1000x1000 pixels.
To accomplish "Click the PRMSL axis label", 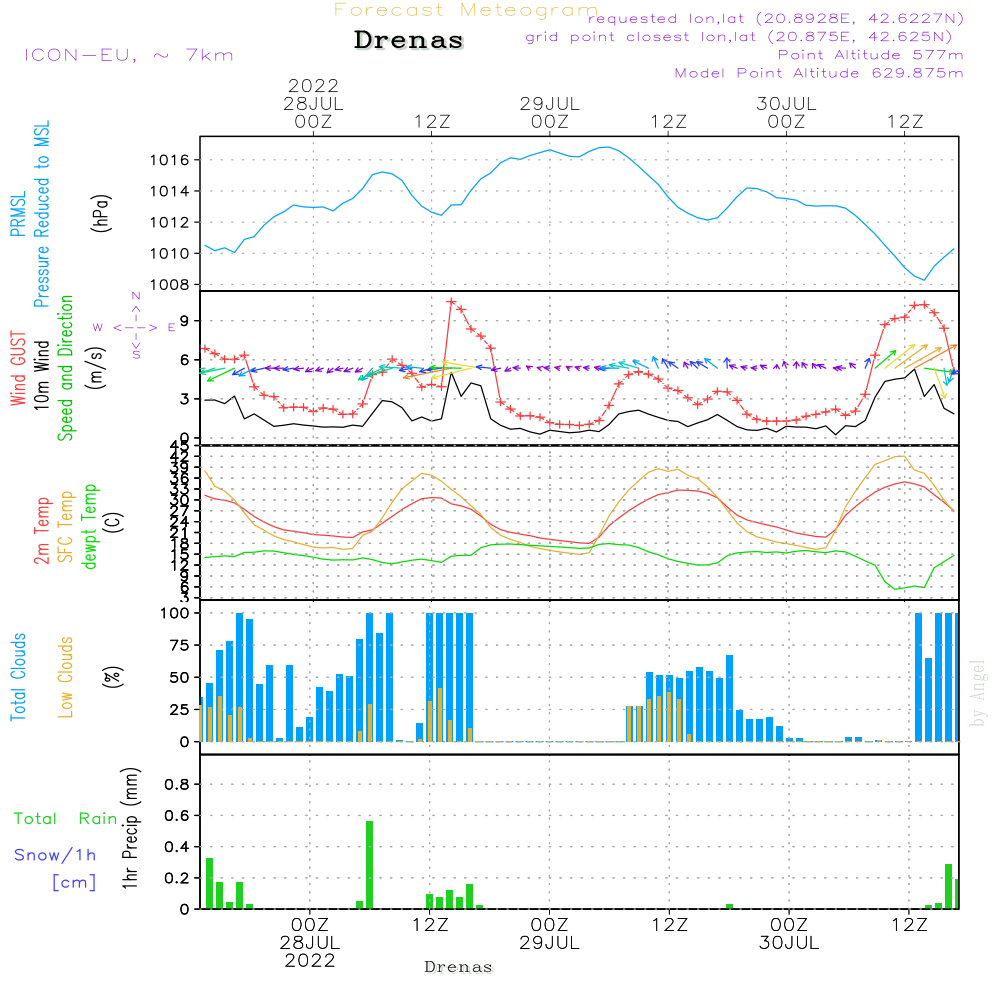I will (18, 215).
